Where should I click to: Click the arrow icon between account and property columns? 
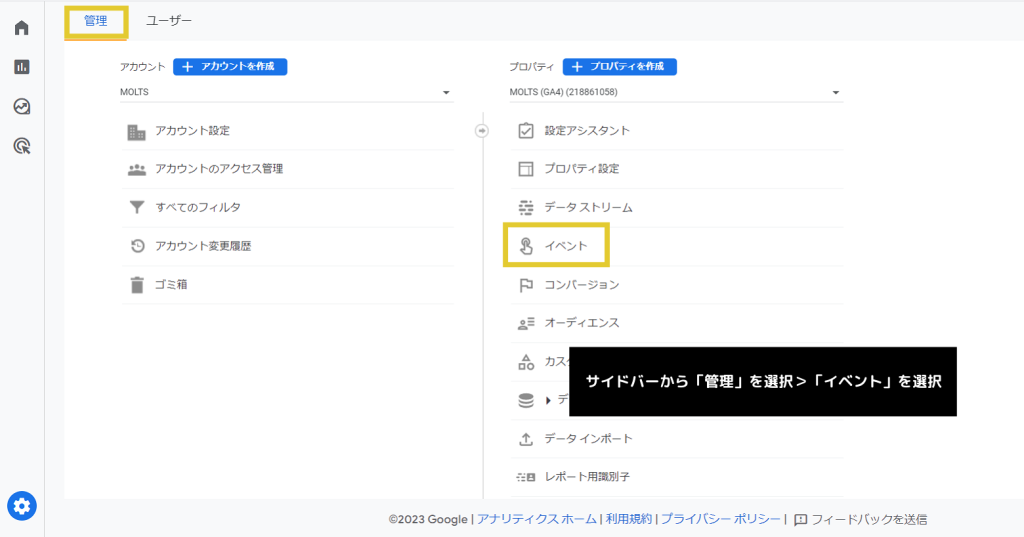click(x=482, y=130)
